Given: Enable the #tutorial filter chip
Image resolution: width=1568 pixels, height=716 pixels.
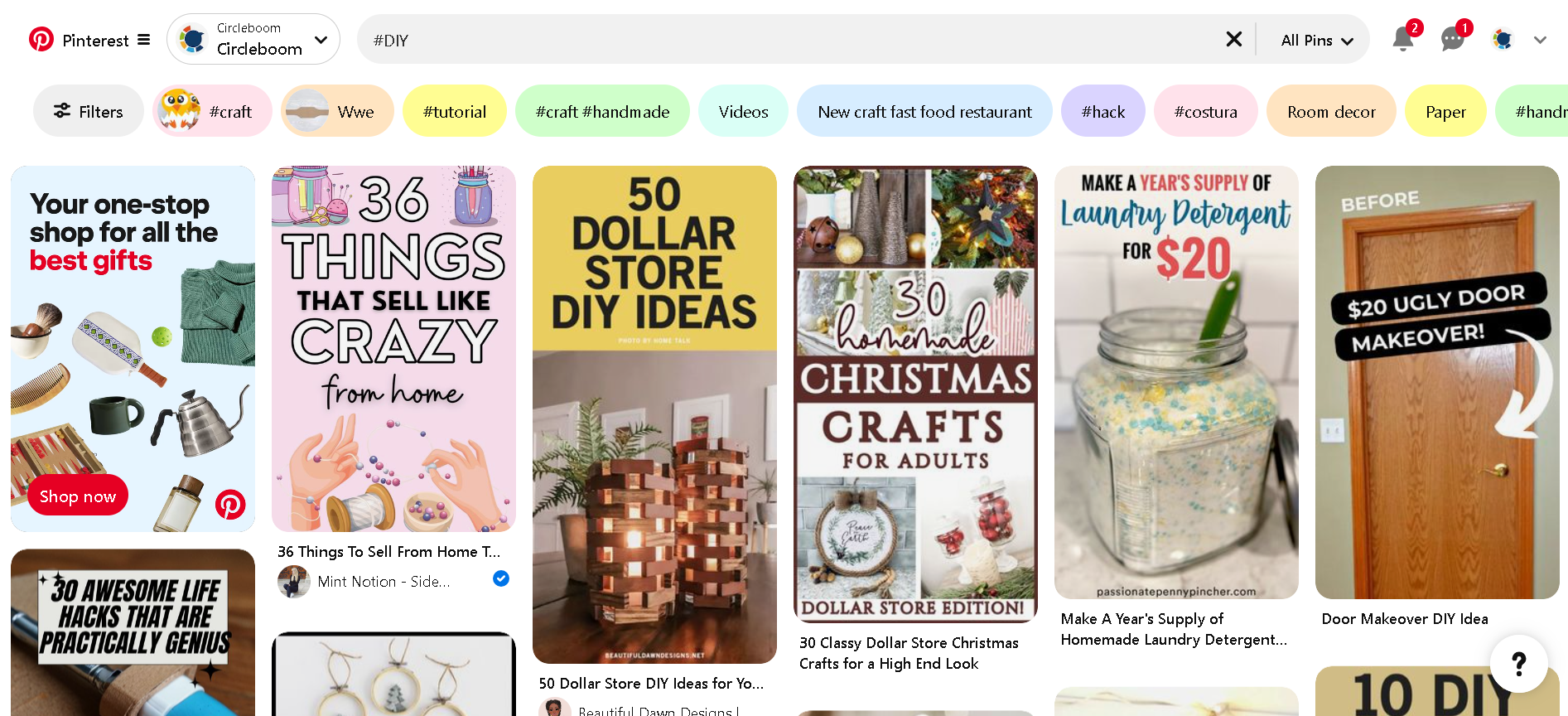Looking at the screenshot, I should [454, 110].
